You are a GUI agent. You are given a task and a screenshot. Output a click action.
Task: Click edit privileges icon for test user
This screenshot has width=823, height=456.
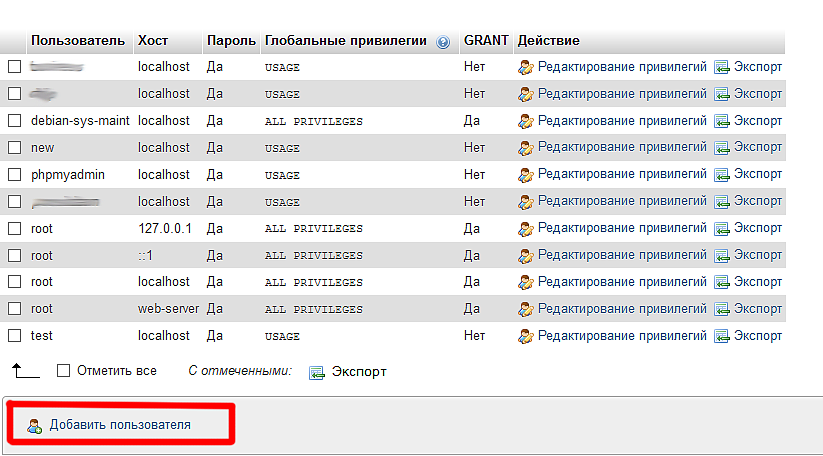525,337
